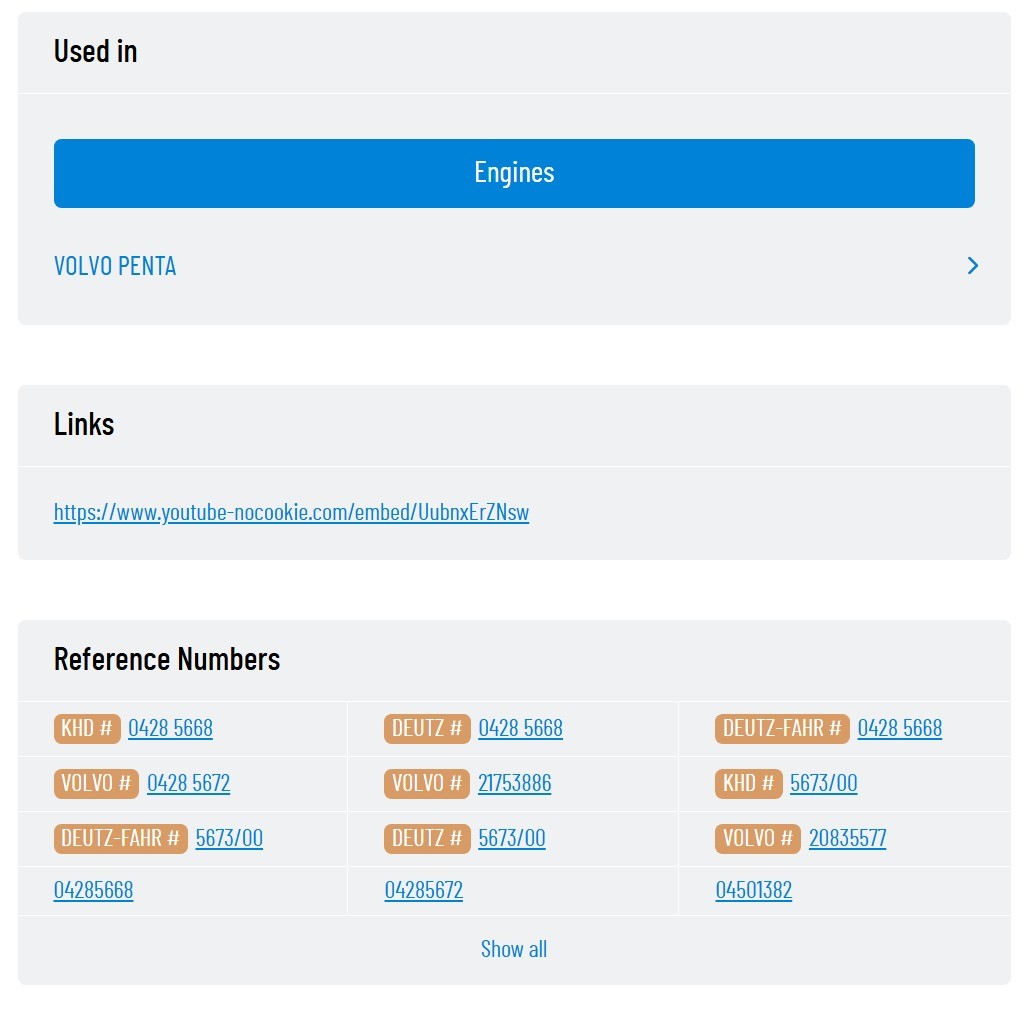
Task: Open VOLVO reference 20835577
Action: pos(847,838)
